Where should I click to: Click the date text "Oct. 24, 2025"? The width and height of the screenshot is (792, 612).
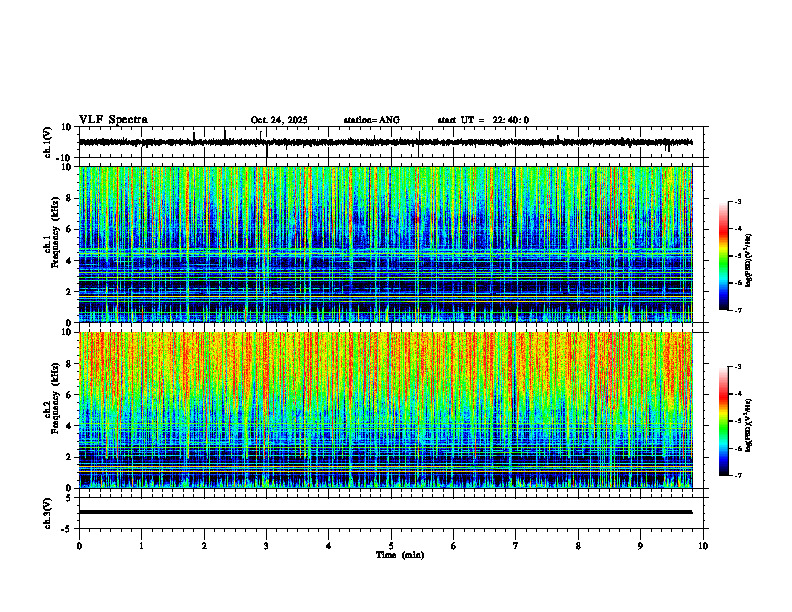coord(279,120)
